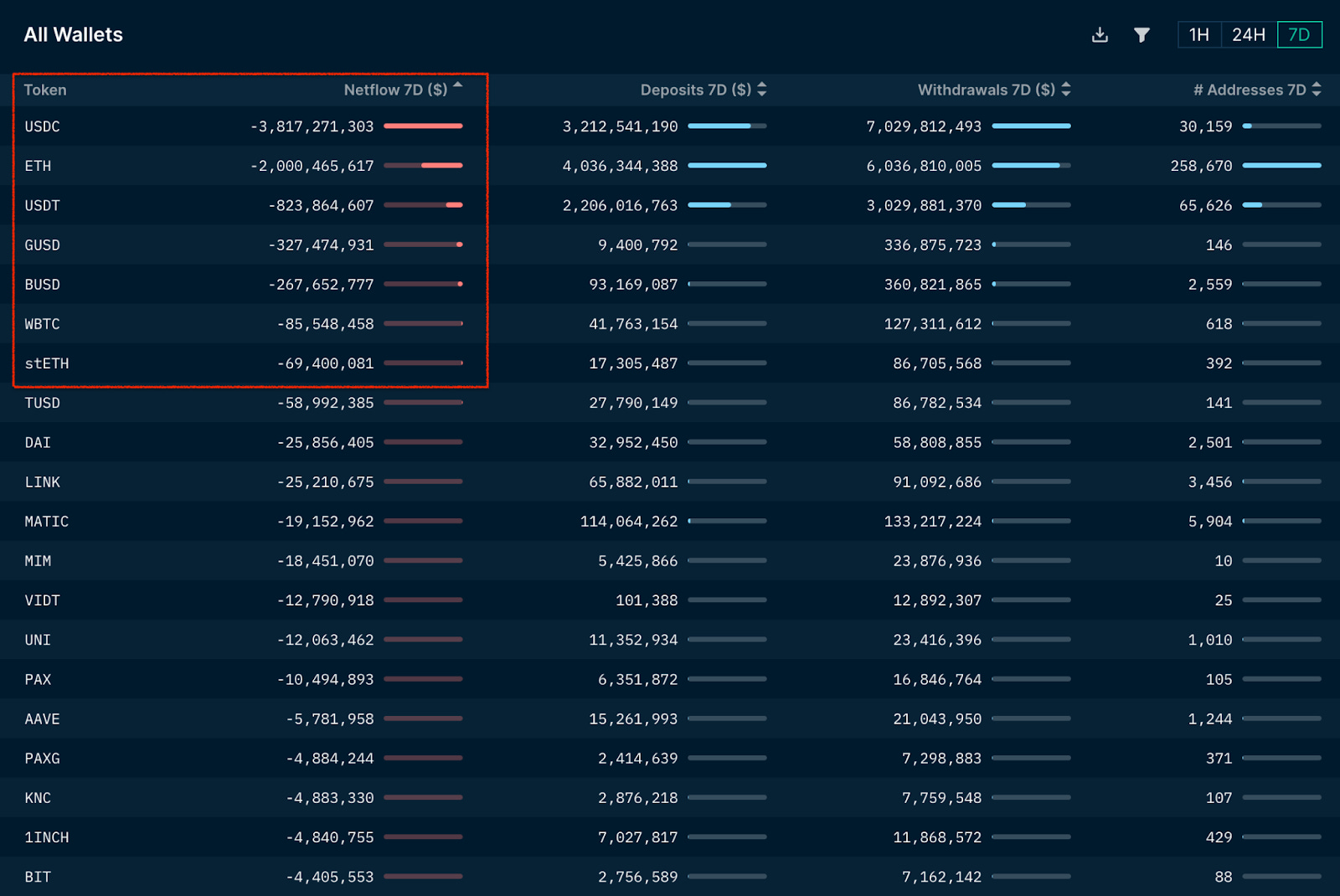Select the MIM token name
1340x896 pixels.
[38, 561]
